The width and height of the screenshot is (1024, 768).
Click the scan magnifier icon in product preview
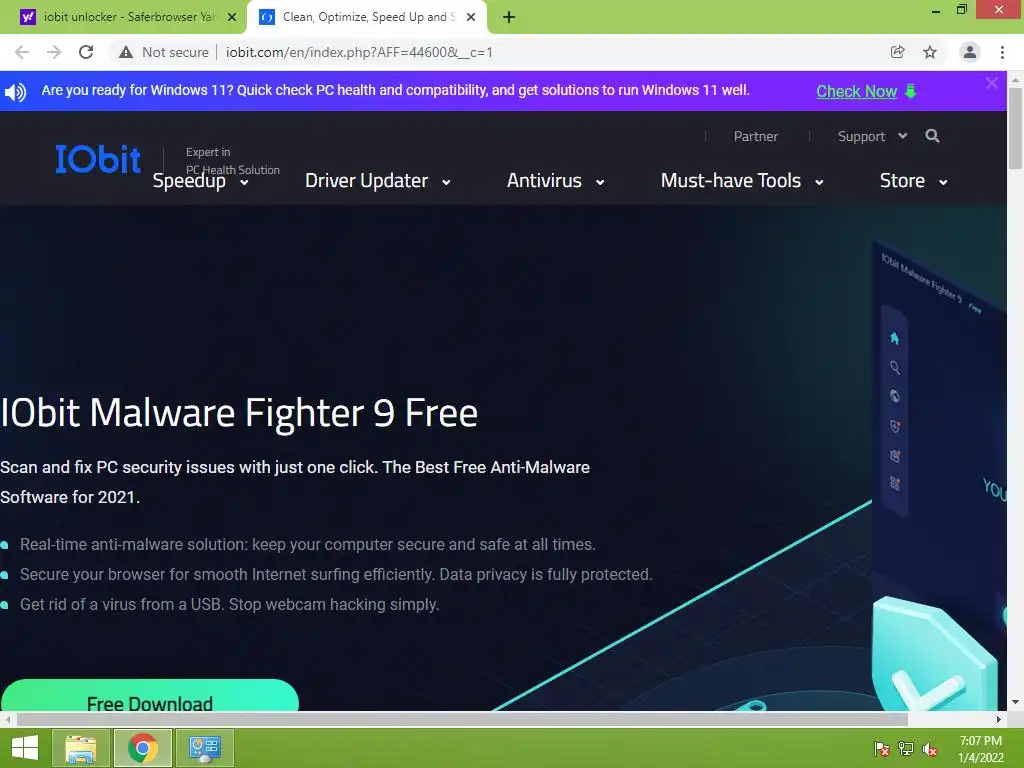(x=895, y=367)
